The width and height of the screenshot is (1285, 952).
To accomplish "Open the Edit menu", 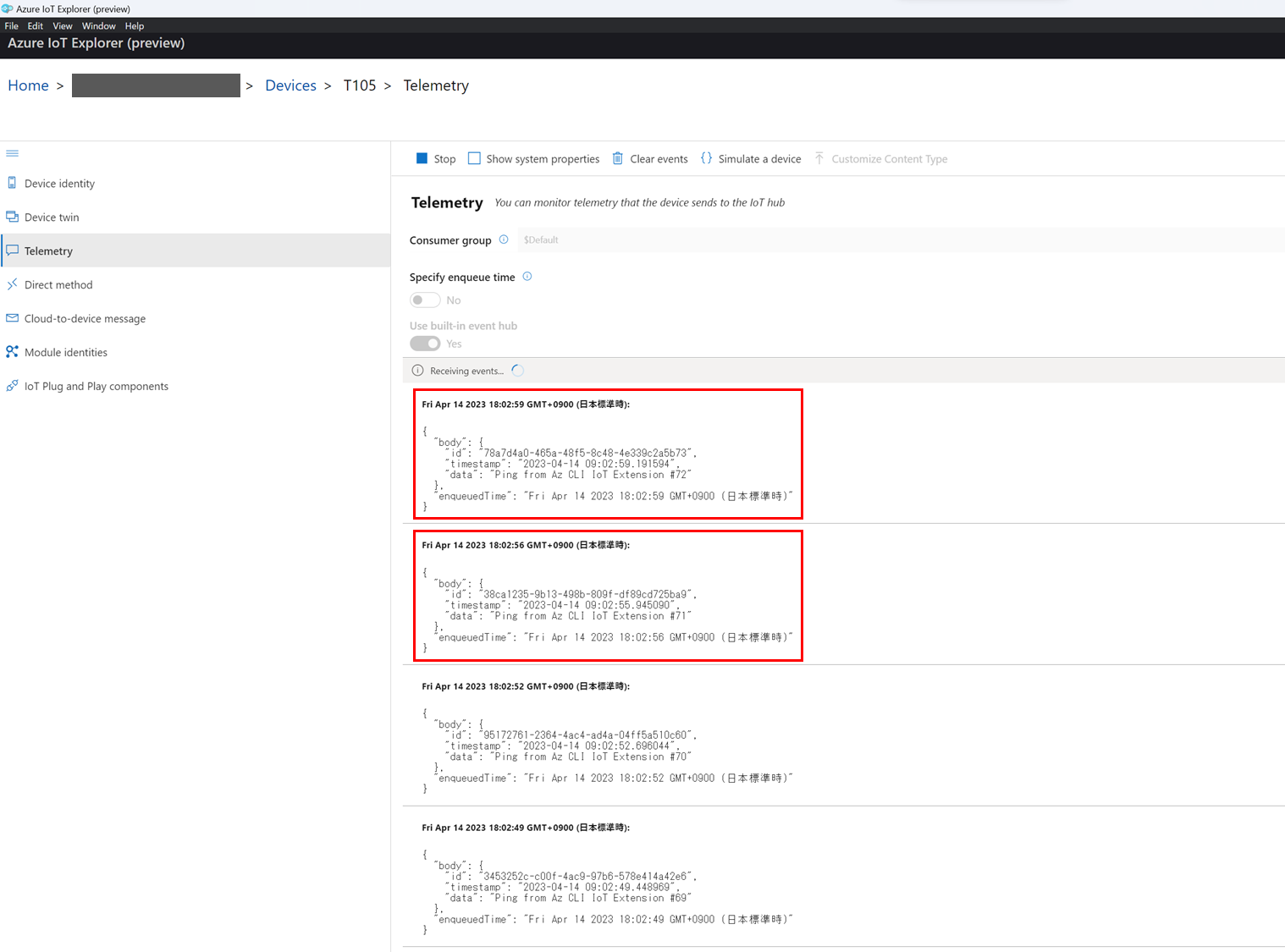I will coord(36,26).
